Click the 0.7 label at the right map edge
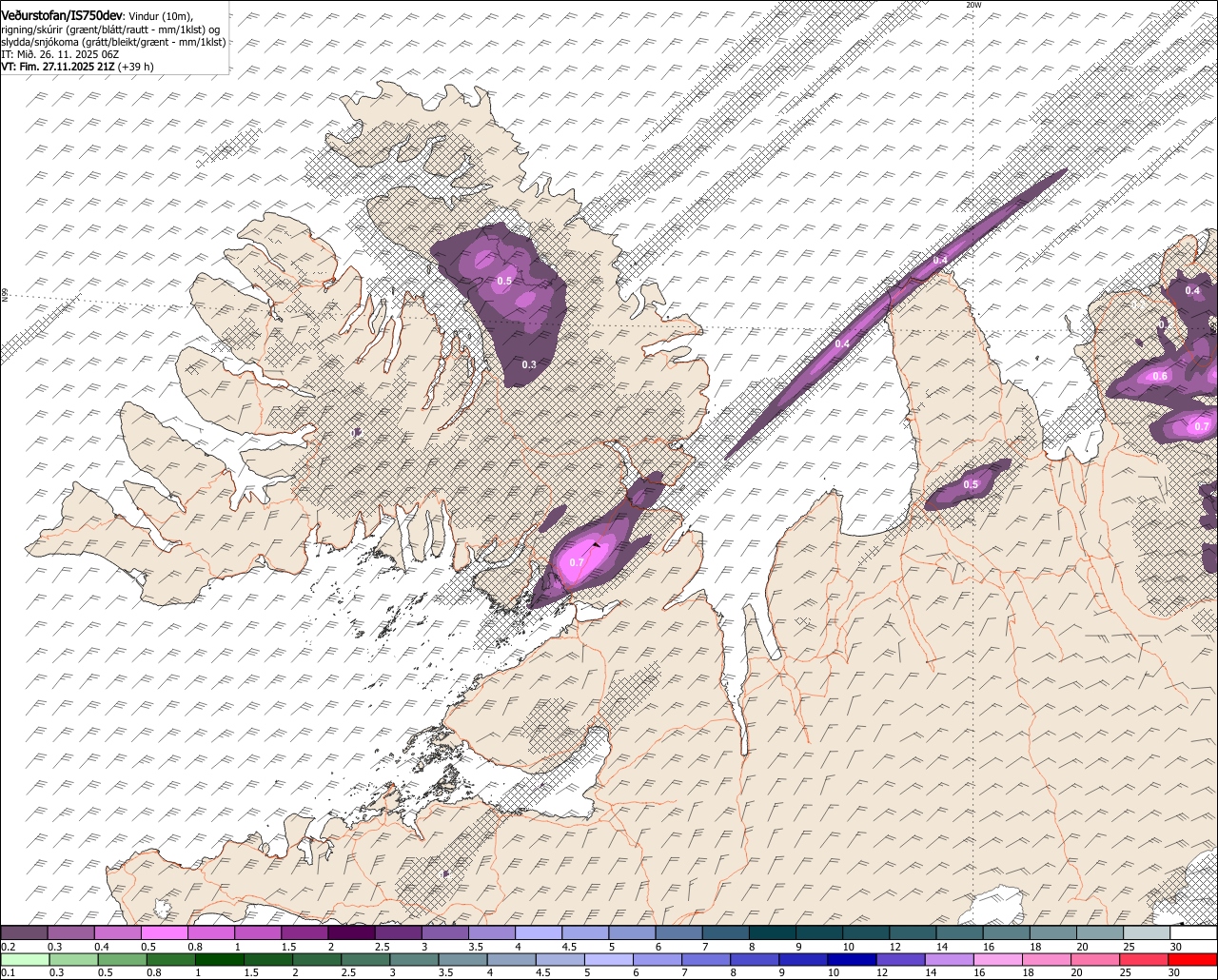Image resolution: width=1218 pixels, height=980 pixels. (1202, 426)
